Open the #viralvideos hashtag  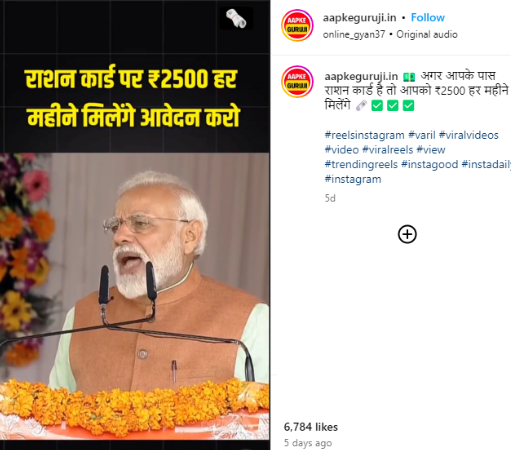(x=469, y=135)
